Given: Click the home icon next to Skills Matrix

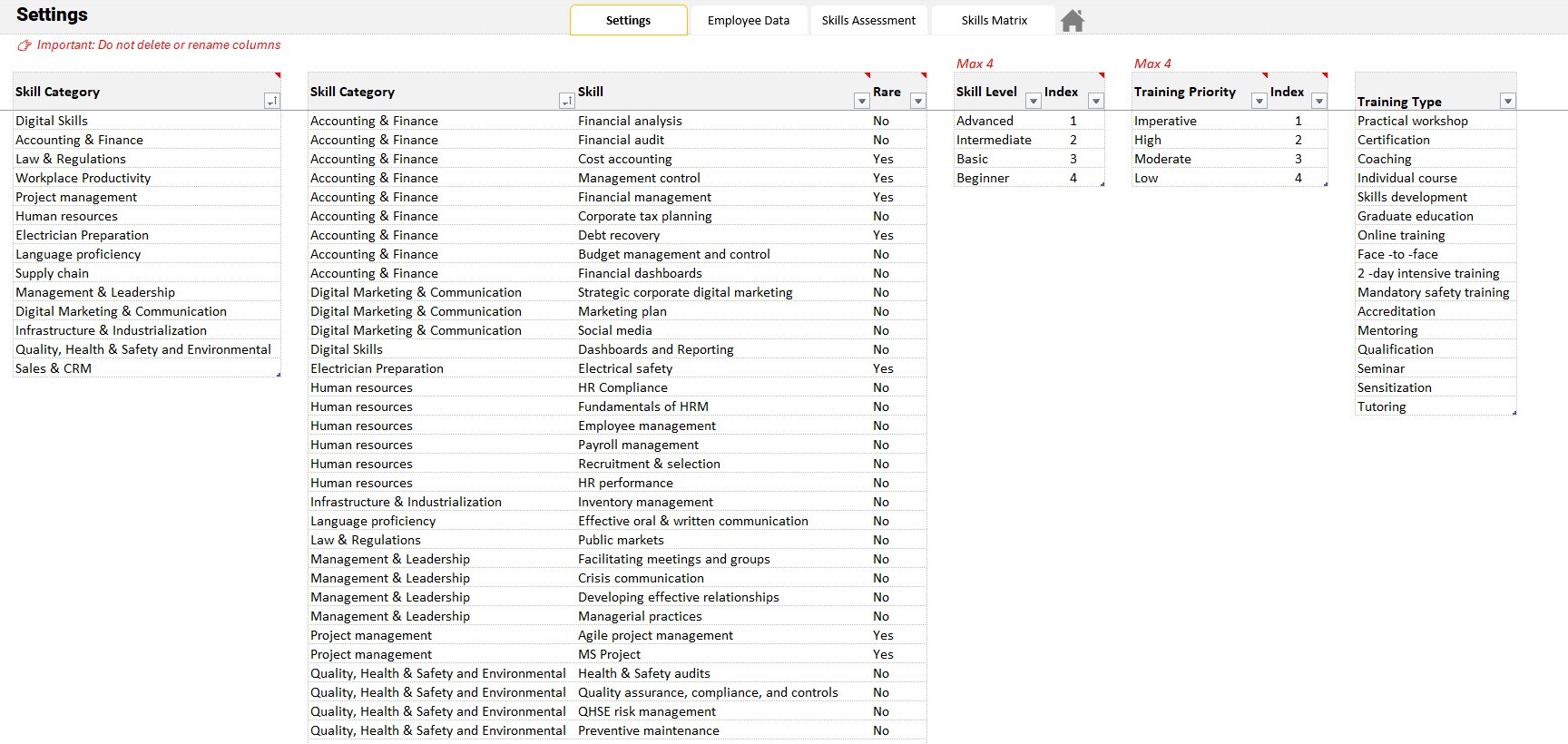Looking at the screenshot, I should coord(1073,20).
